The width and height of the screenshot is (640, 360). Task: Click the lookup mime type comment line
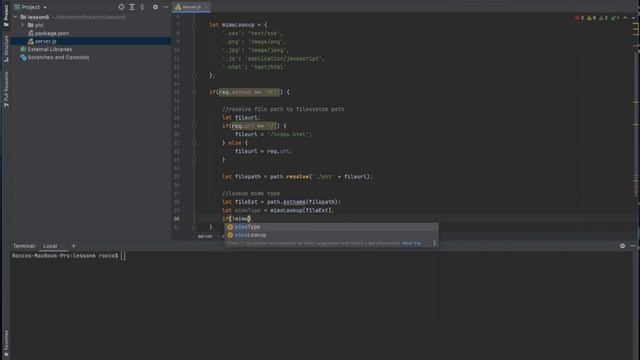[x=251, y=193]
